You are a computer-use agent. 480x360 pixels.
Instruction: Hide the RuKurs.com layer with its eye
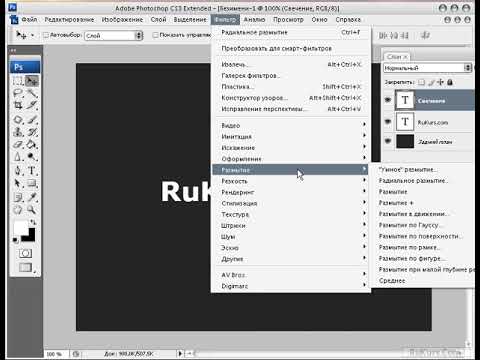coord(388,122)
